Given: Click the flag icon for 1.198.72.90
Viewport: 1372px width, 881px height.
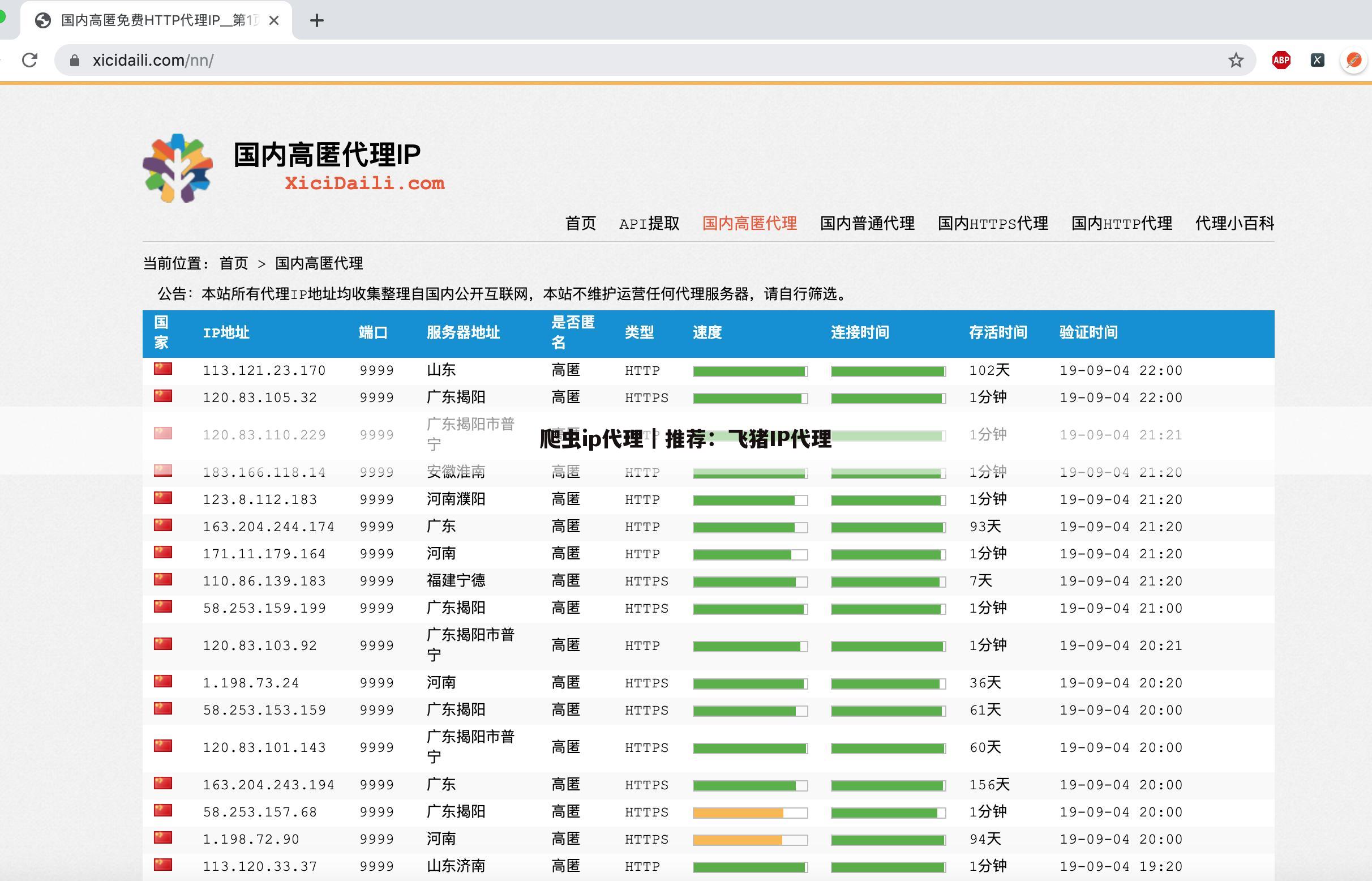Looking at the screenshot, I should tap(163, 838).
